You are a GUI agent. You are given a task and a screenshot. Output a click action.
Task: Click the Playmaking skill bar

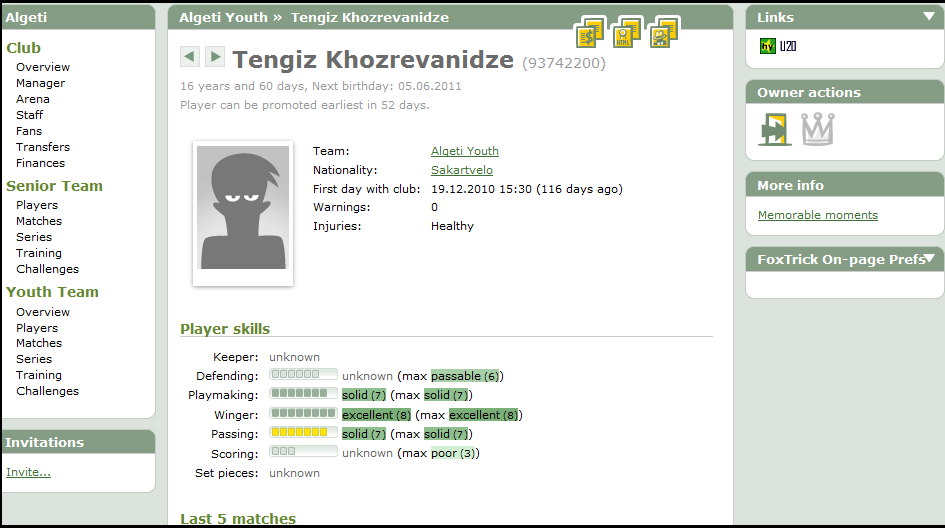point(303,394)
